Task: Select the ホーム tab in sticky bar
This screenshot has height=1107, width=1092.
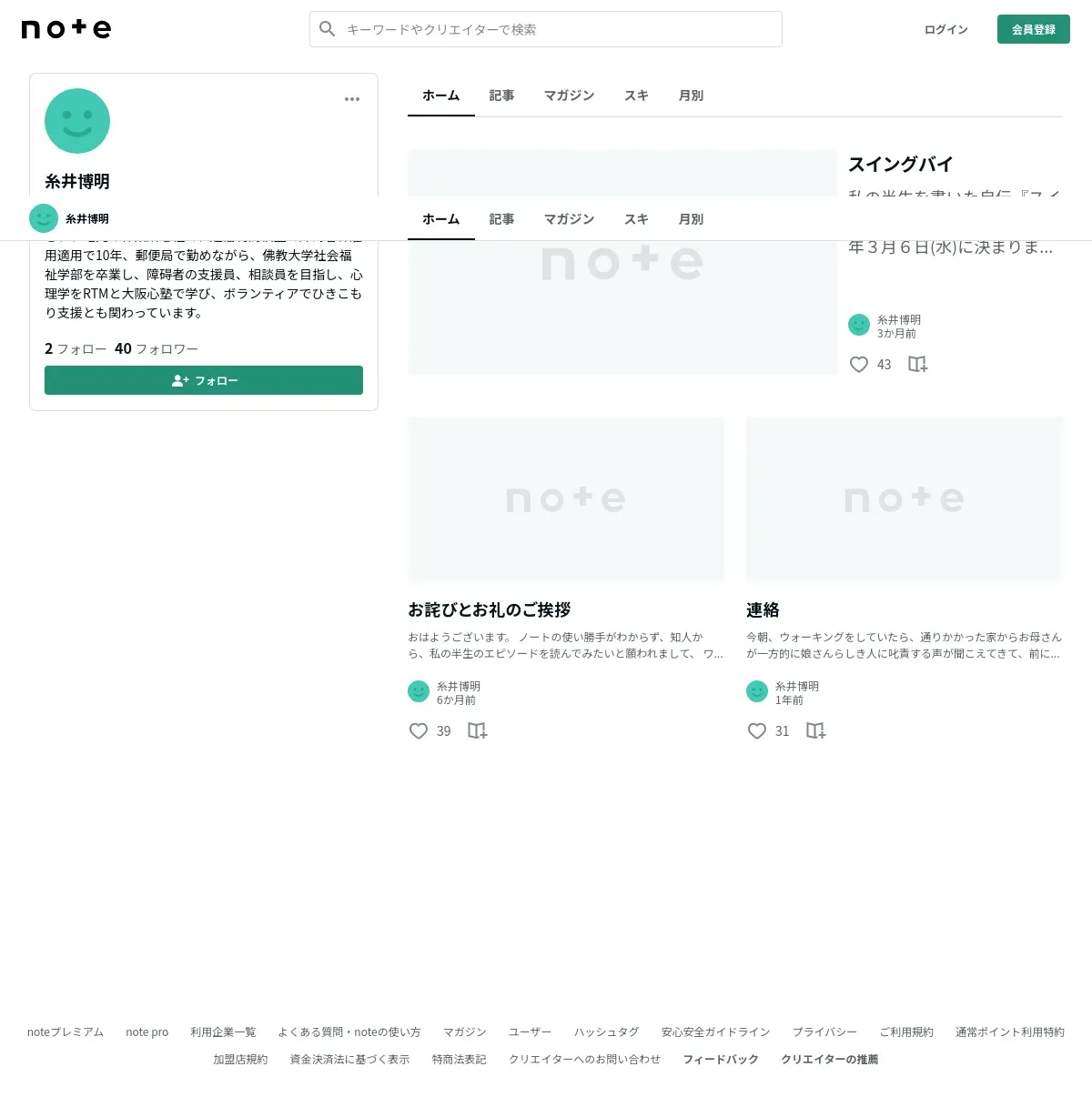Action: (x=441, y=219)
